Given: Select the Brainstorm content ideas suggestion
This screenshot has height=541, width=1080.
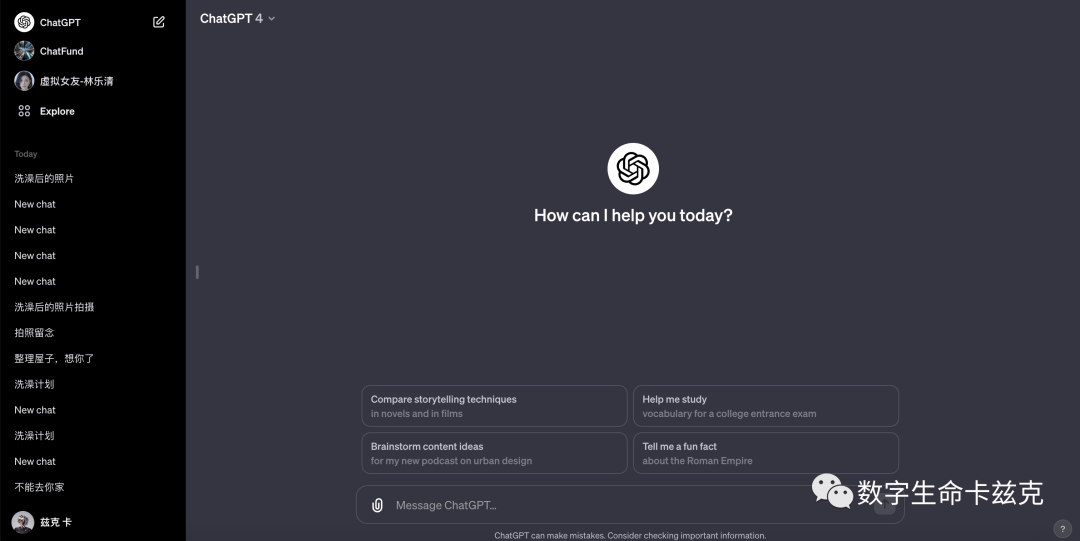Looking at the screenshot, I should (495, 453).
